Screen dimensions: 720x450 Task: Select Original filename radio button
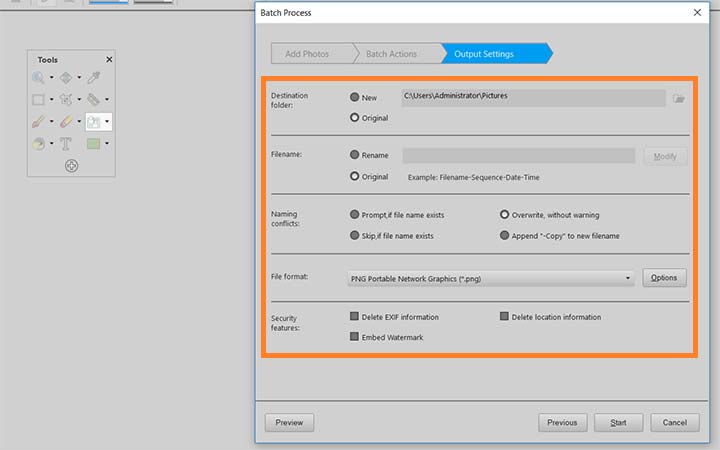(x=354, y=176)
